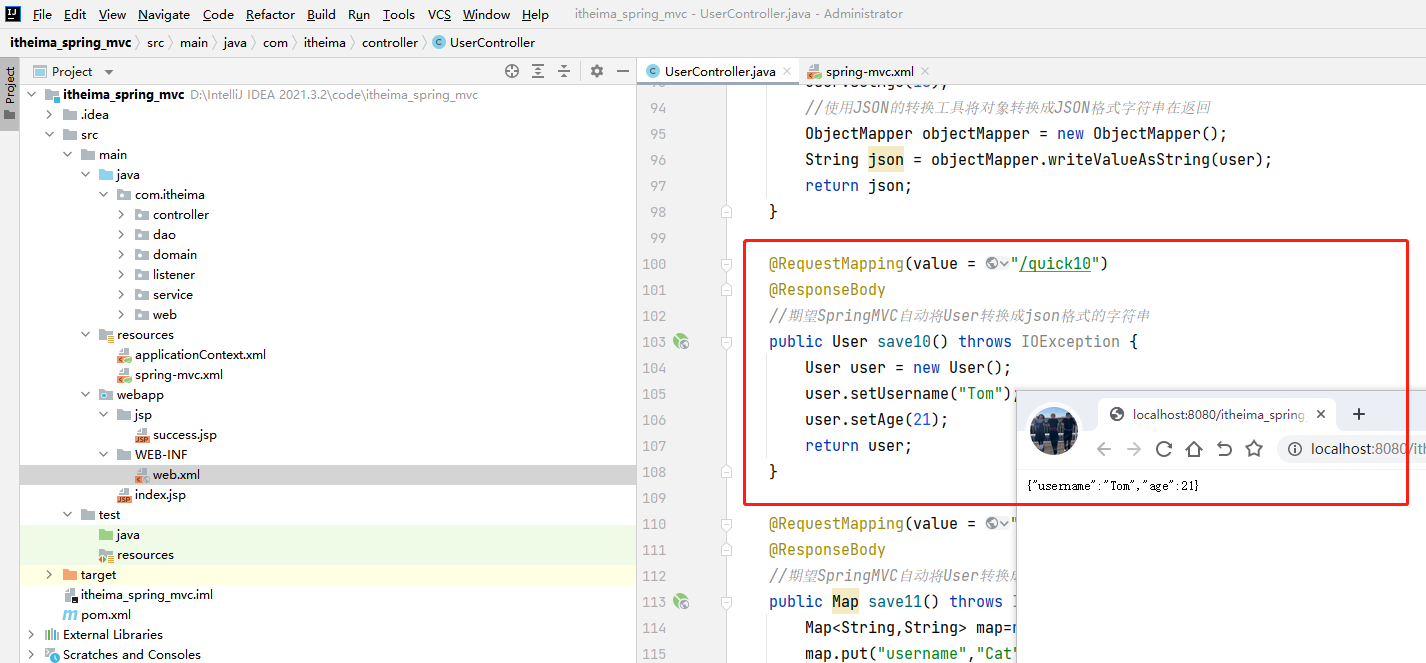Expand Scratches and Consoles node
Image resolution: width=1426 pixels, height=663 pixels.
click(32, 655)
